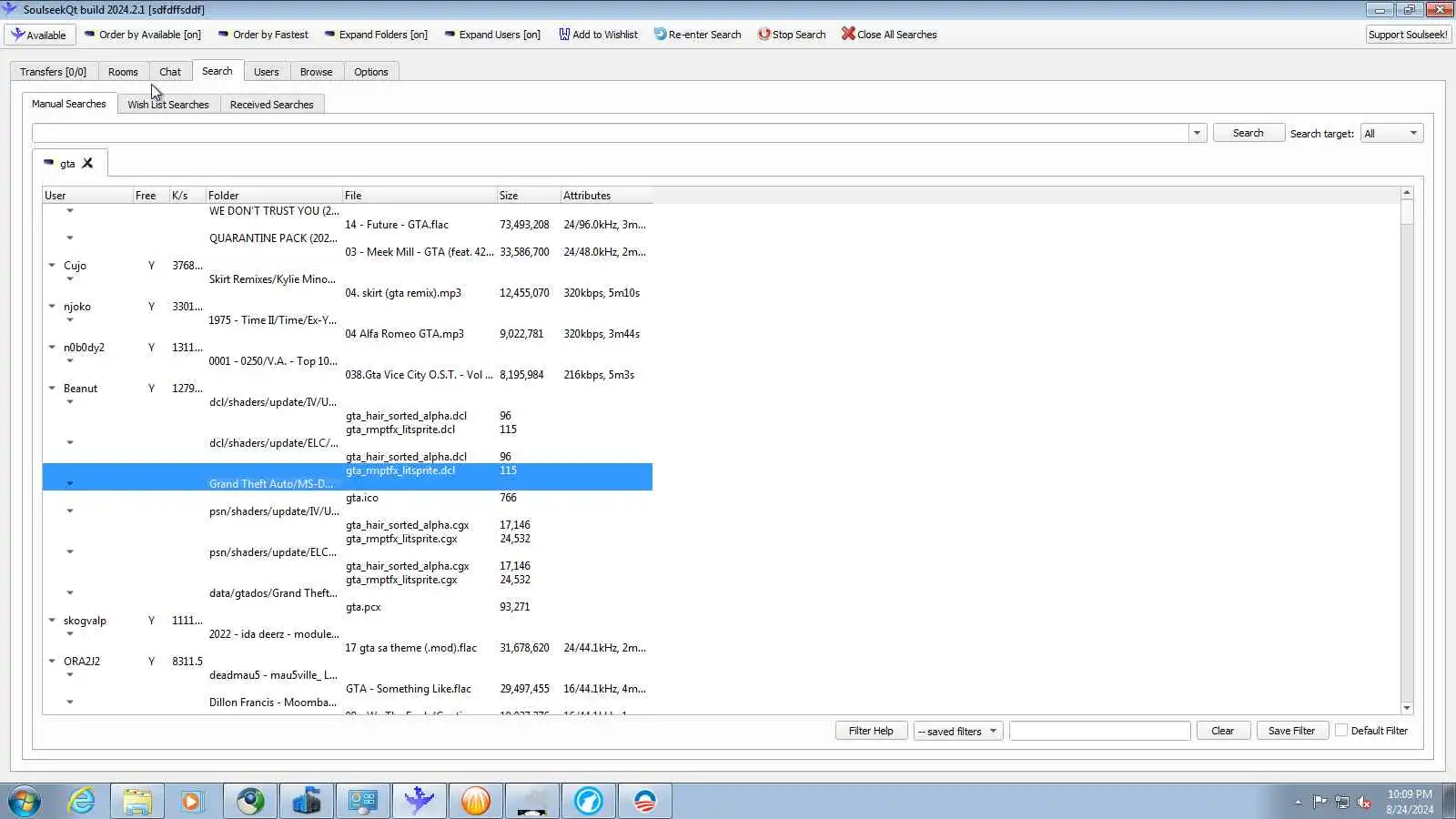1456x819 pixels.
Task: Sort results by the Size column
Action: pyautogui.click(x=529, y=196)
